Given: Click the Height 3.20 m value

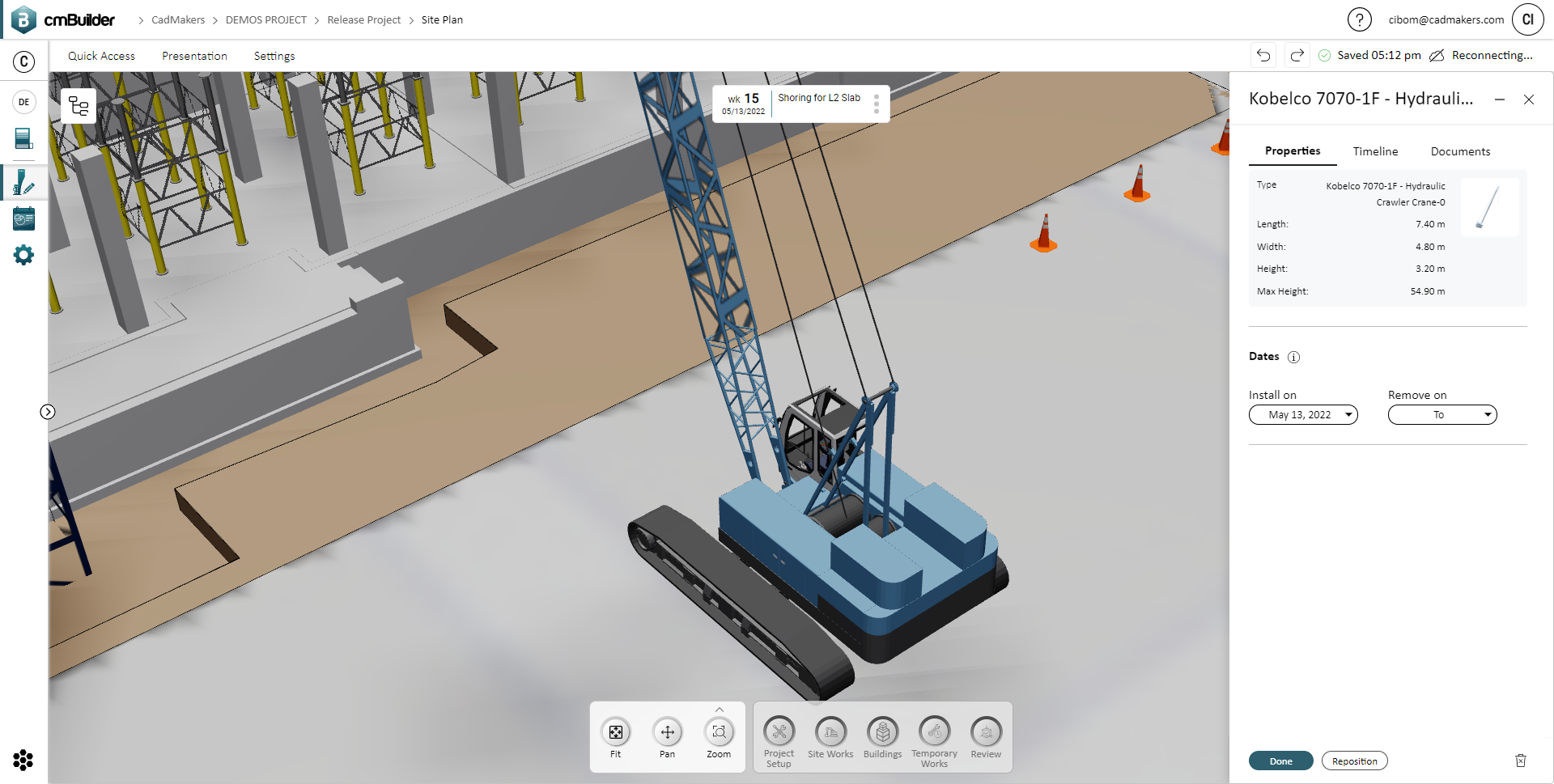Looking at the screenshot, I should (1430, 269).
